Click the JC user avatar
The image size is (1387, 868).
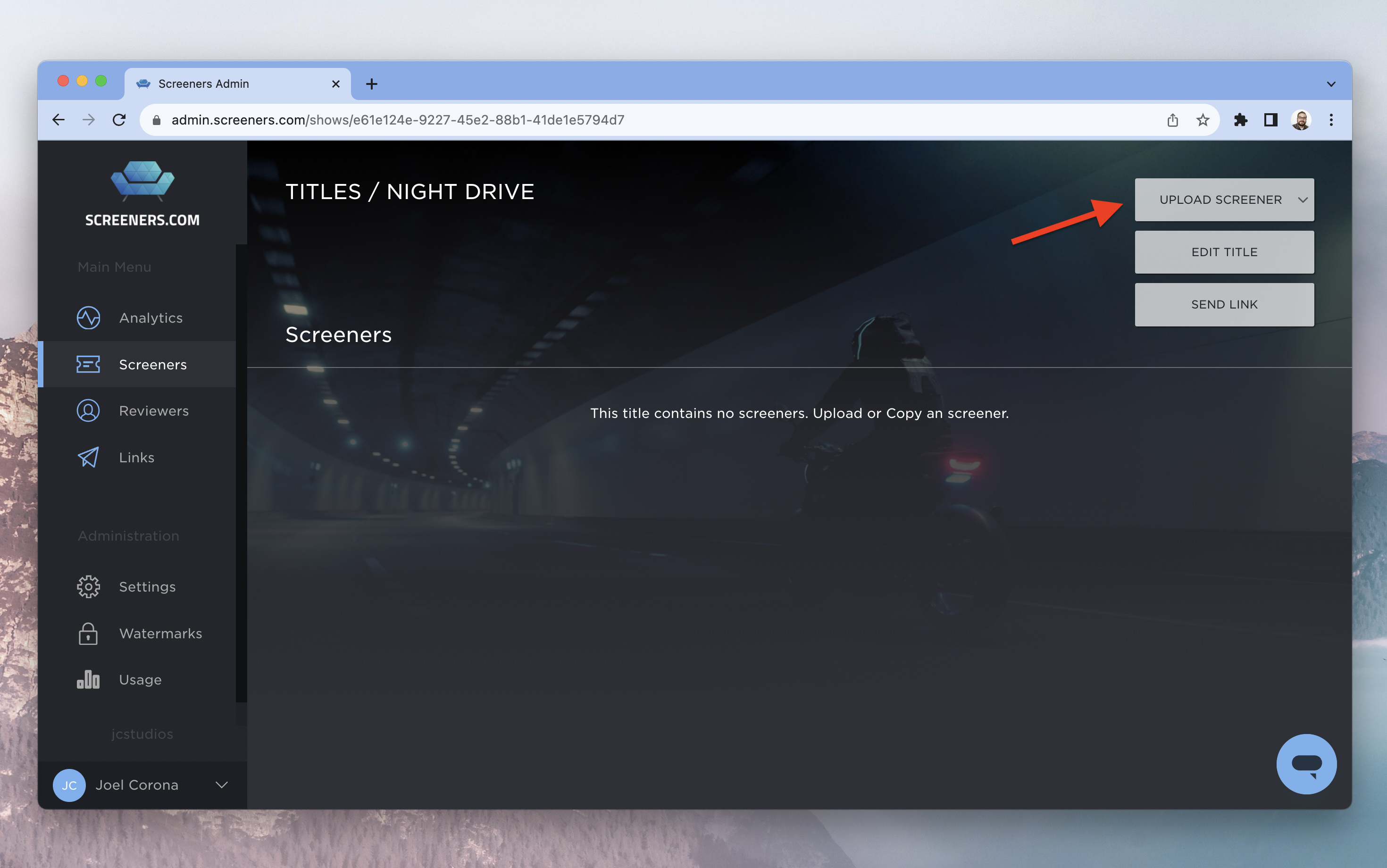tap(69, 785)
